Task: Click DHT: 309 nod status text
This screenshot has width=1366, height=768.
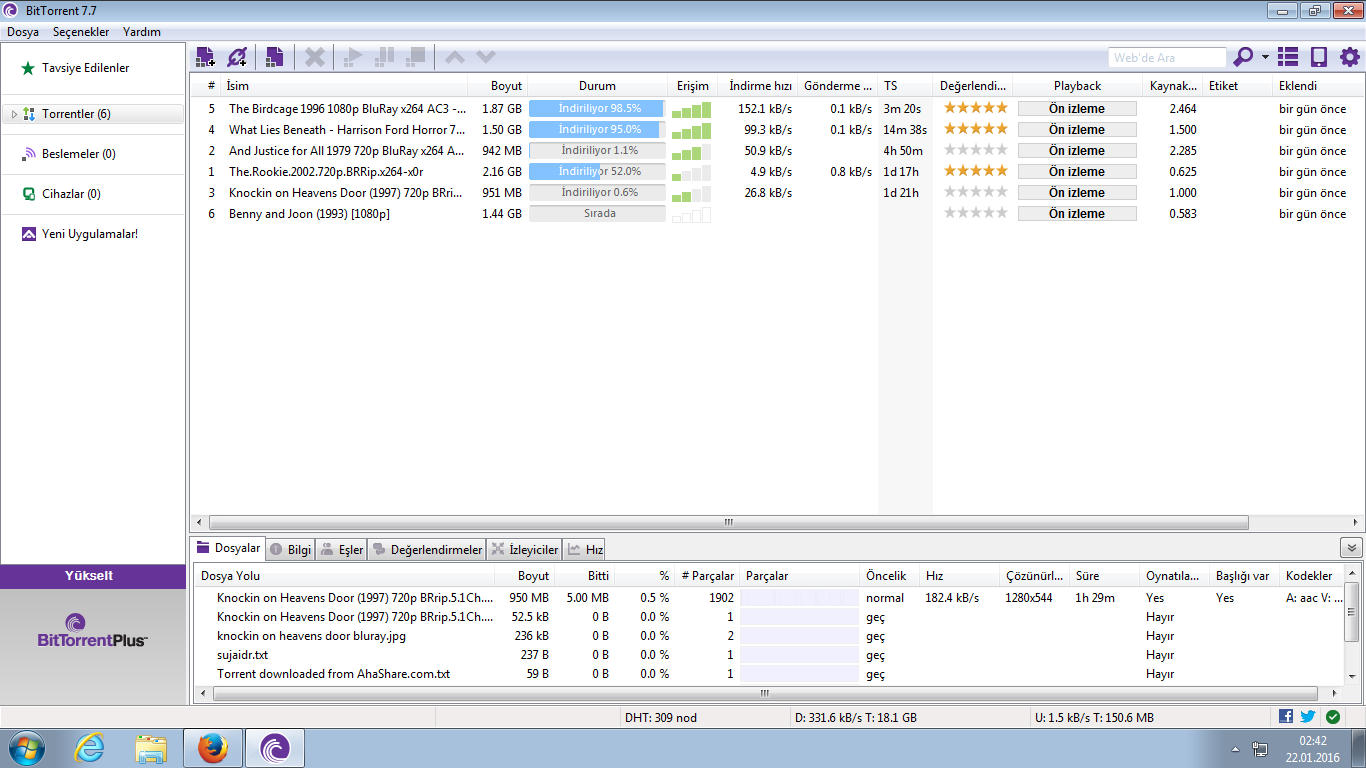Action: (x=661, y=718)
